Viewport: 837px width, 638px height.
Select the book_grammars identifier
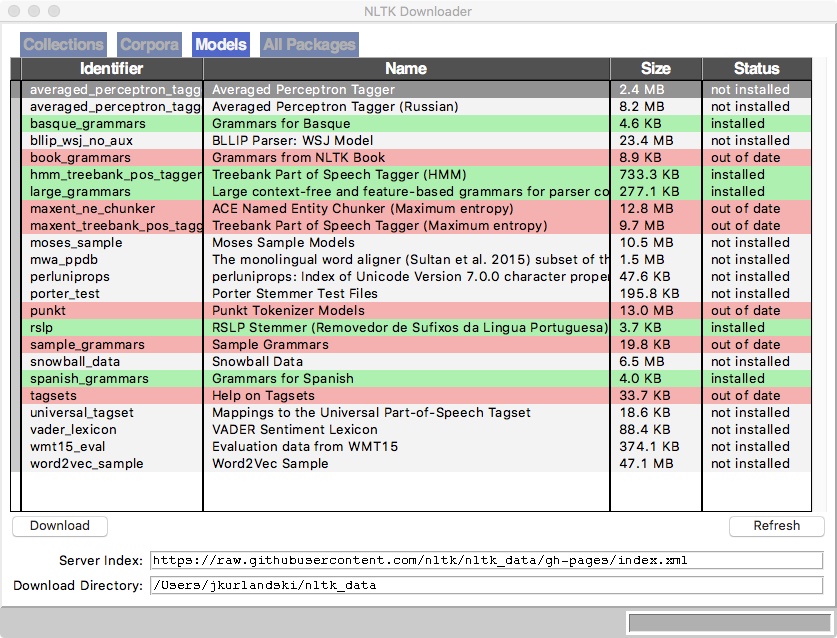coord(80,158)
